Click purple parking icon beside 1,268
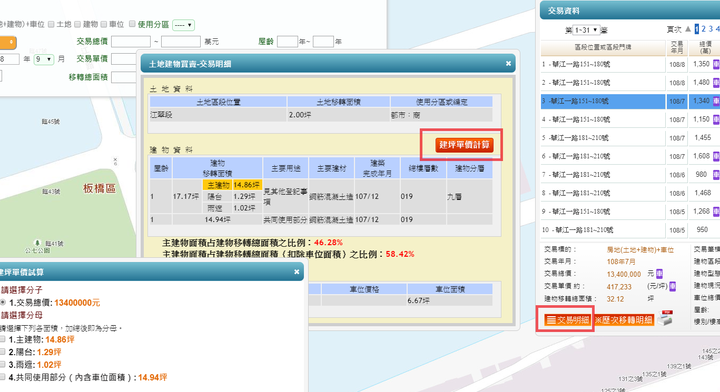This screenshot has height=392, width=720. 716,211
